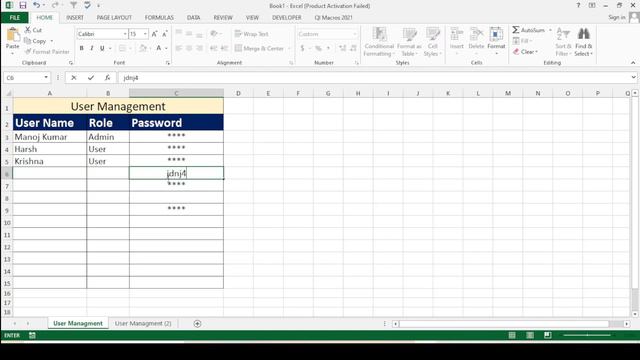This screenshot has height=360, width=640.
Task: Open the font size dropdown
Action: pos(145,34)
